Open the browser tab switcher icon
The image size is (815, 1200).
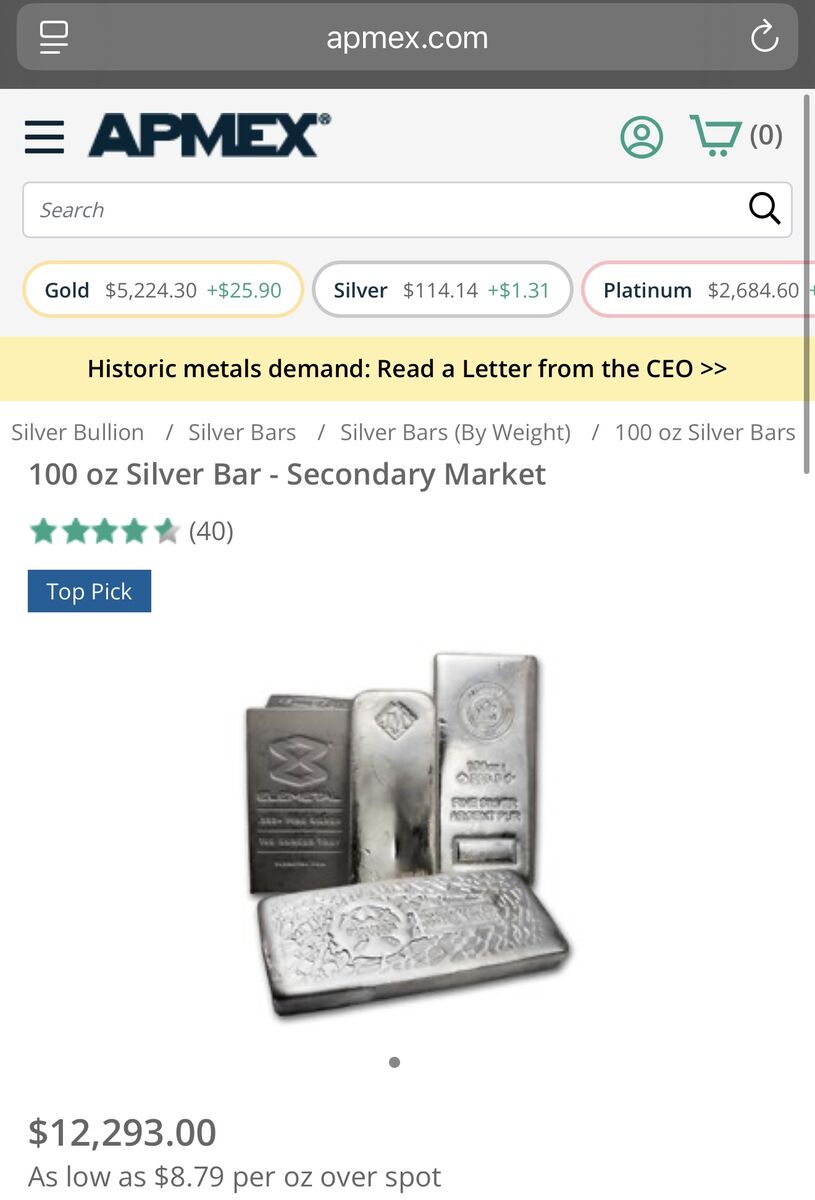(x=53, y=37)
